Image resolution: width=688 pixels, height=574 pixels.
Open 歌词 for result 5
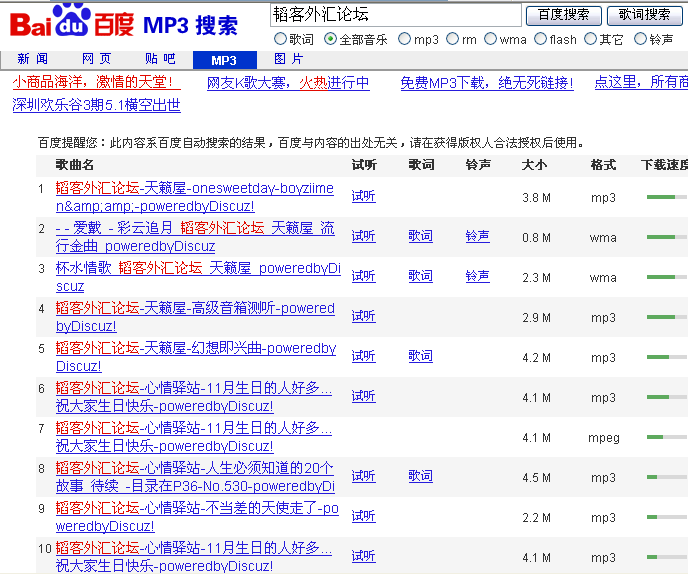coord(420,355)
